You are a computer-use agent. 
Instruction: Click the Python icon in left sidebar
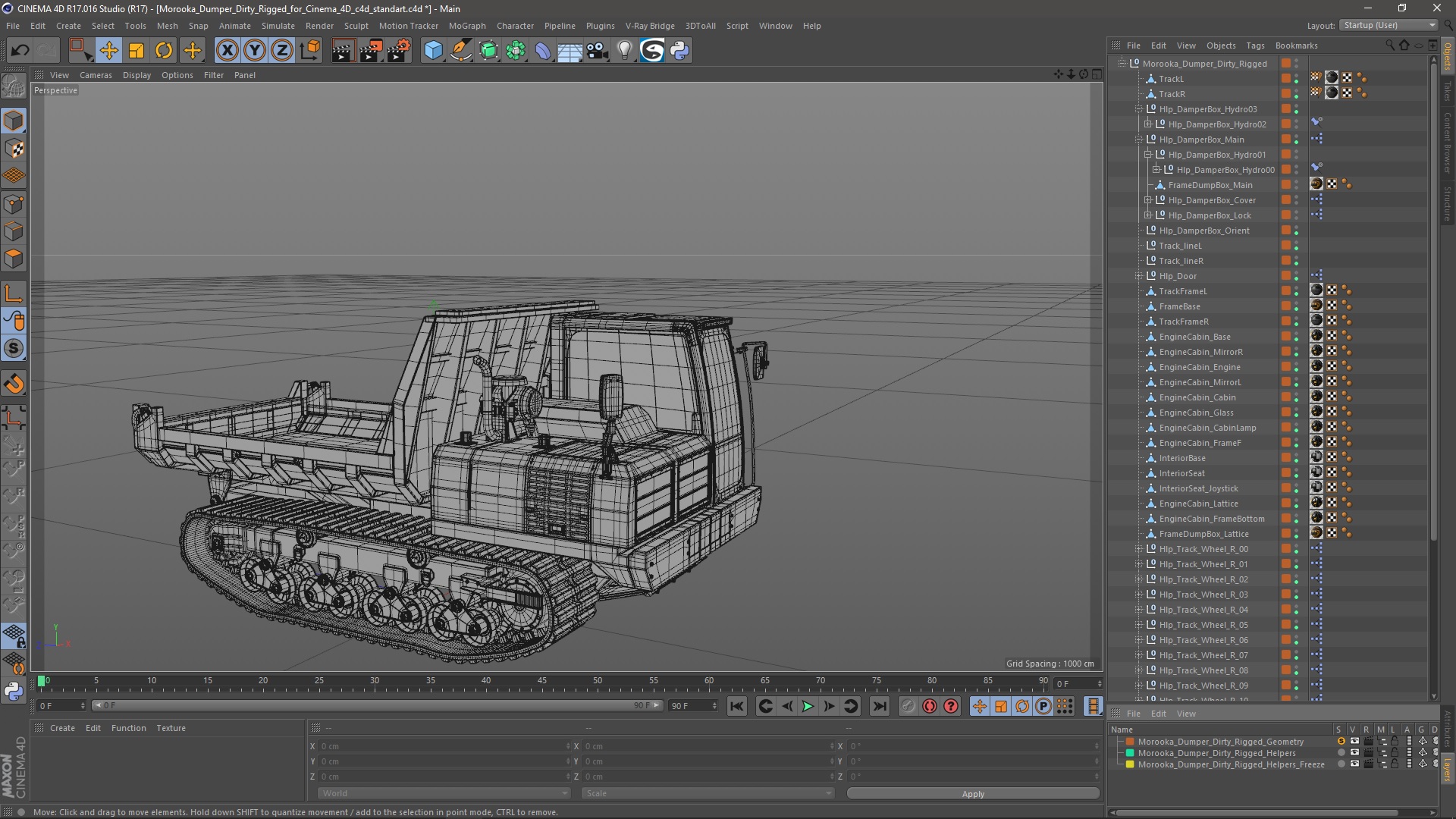tap(14, 691)
